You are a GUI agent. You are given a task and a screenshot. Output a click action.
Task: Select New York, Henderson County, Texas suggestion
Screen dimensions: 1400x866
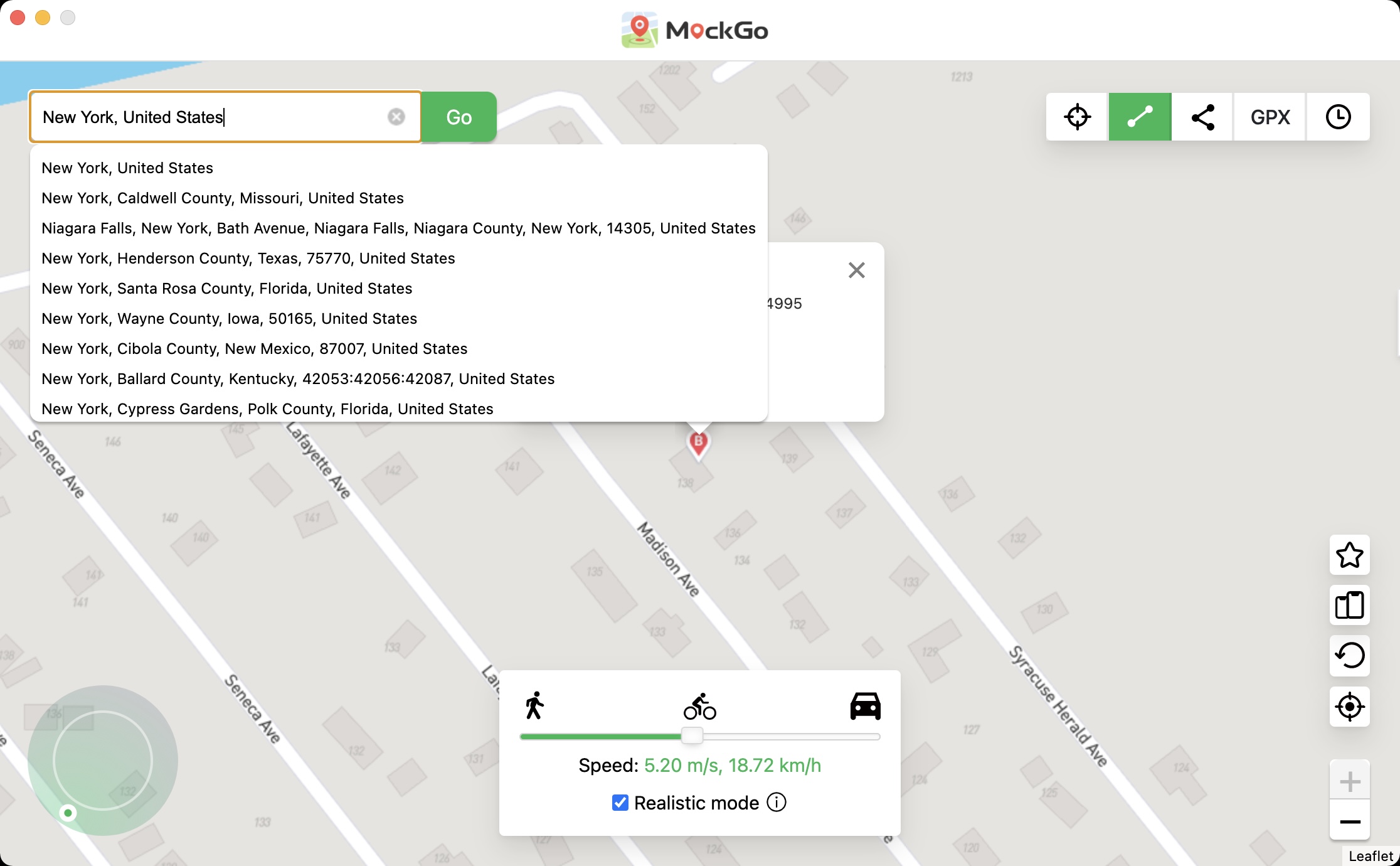pyautogui.click(x=248, y=259)
